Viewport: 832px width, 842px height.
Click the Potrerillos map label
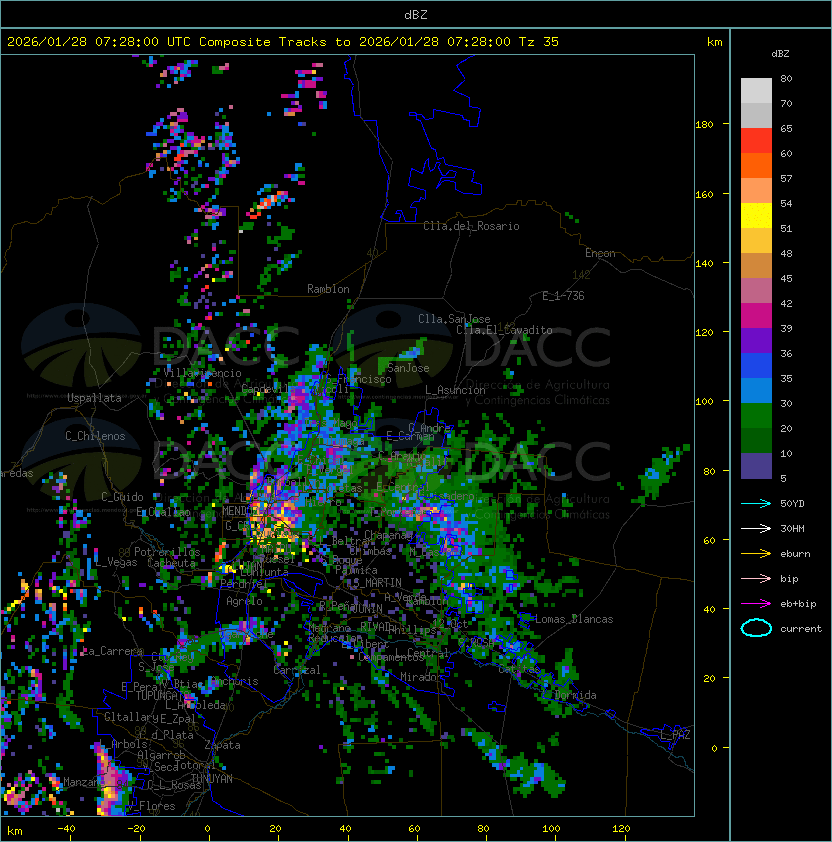167,552
